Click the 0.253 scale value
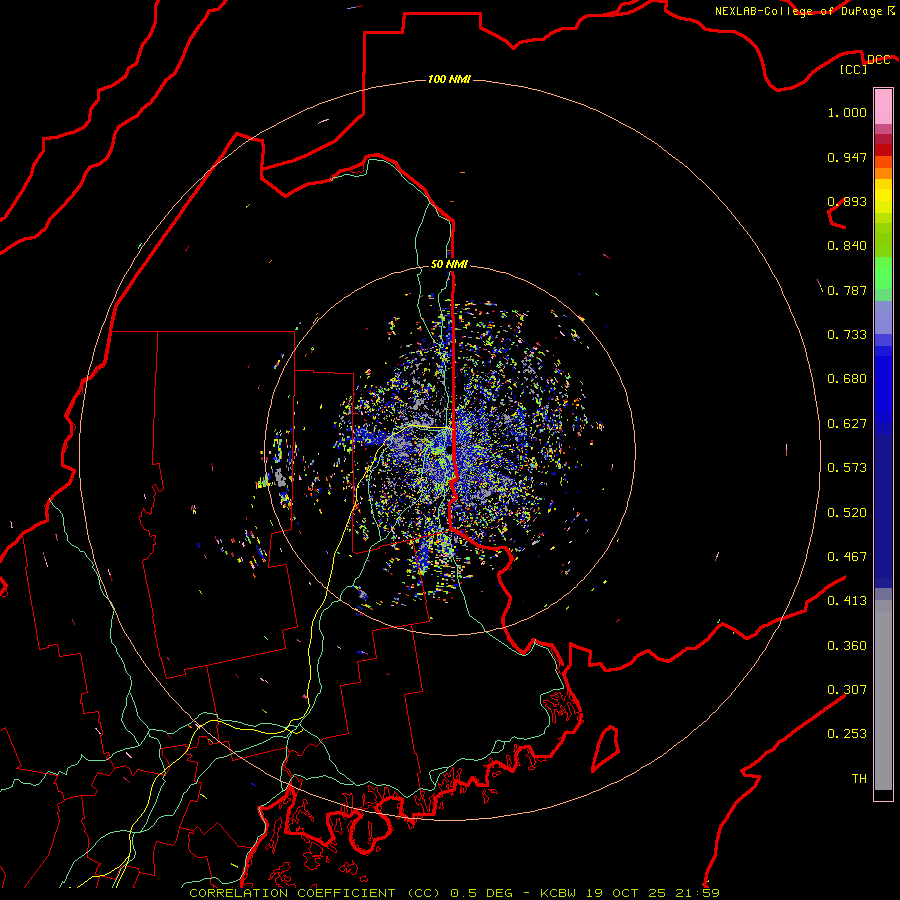 click(847, 734)
